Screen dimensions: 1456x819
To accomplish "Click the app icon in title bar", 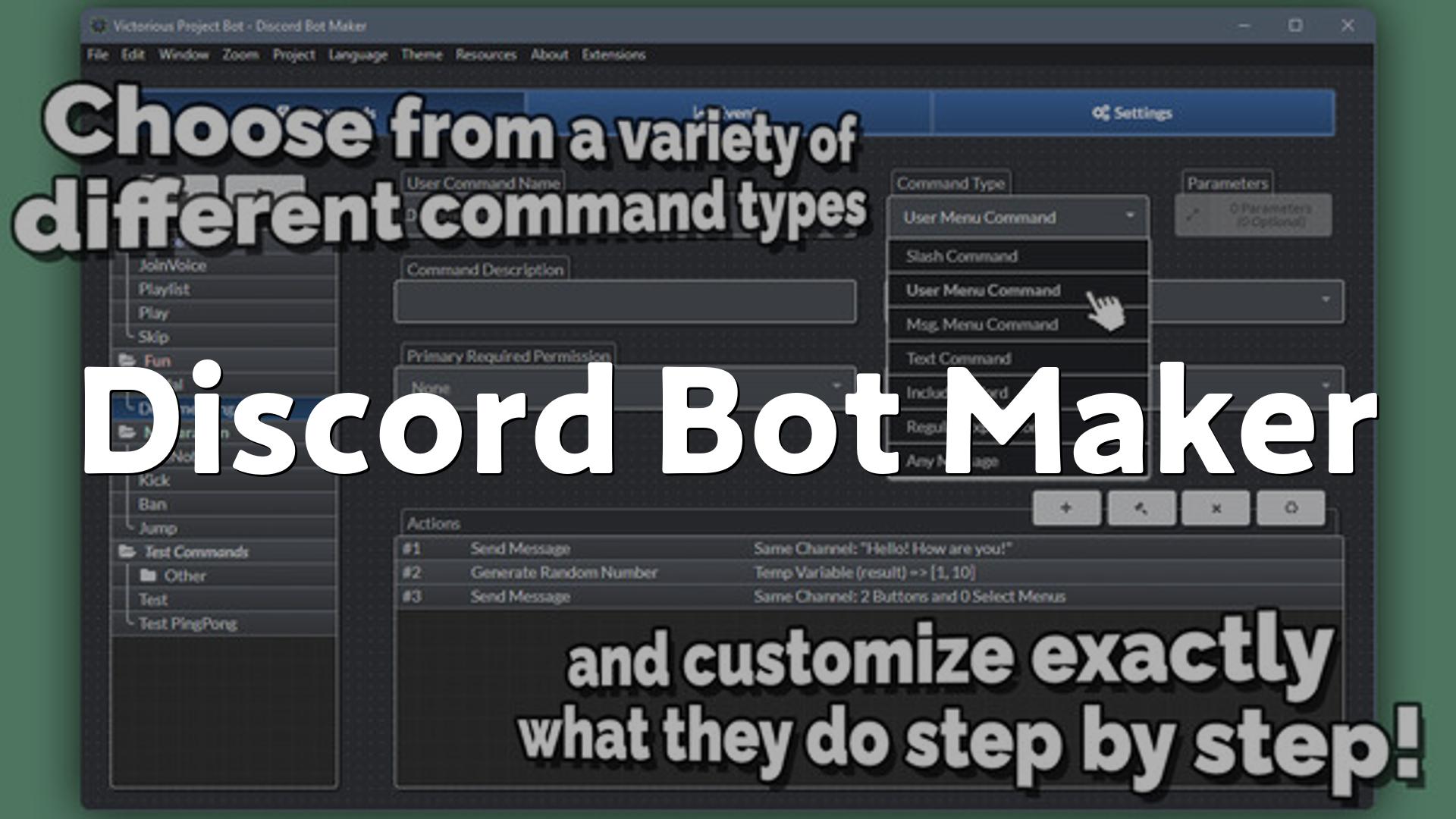I will point(99,26).
